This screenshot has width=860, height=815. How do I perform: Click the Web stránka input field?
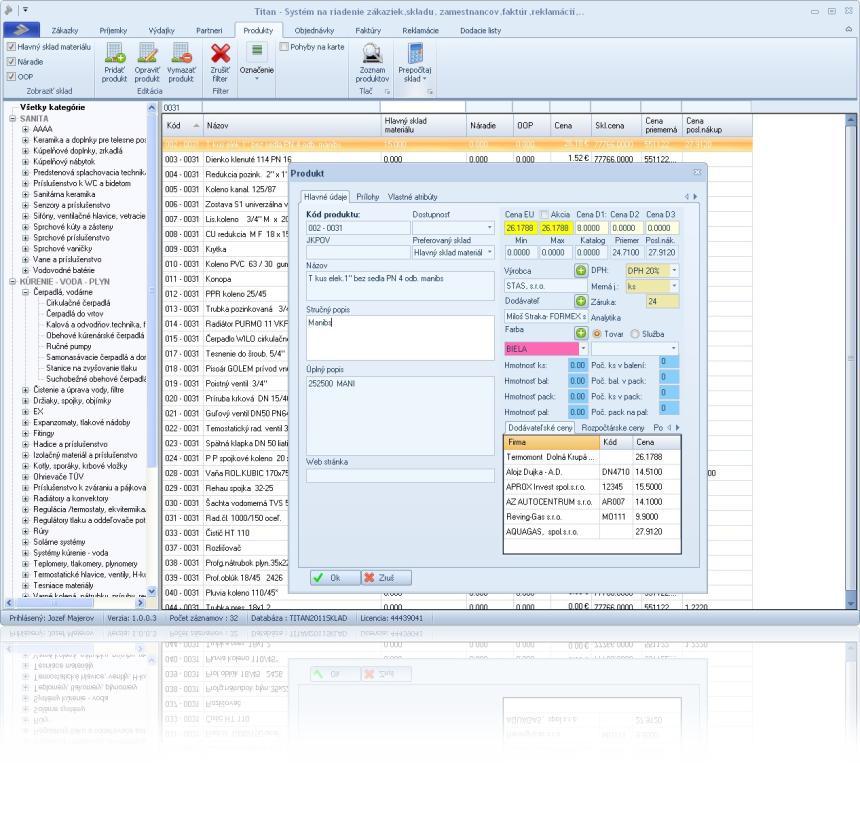tap(400, 476)
